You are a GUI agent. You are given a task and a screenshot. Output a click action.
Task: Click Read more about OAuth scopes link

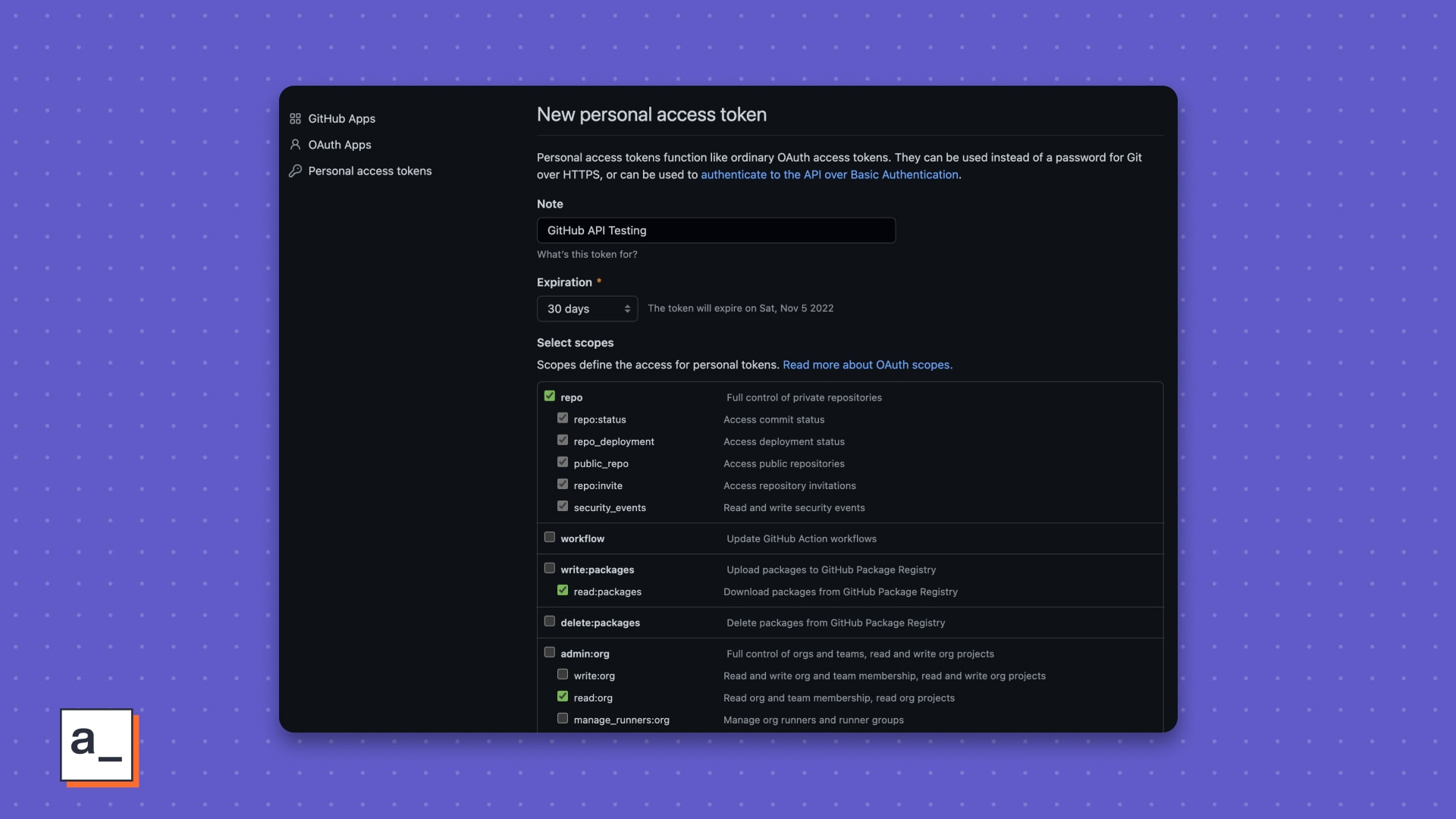click(x=867, y=365)
